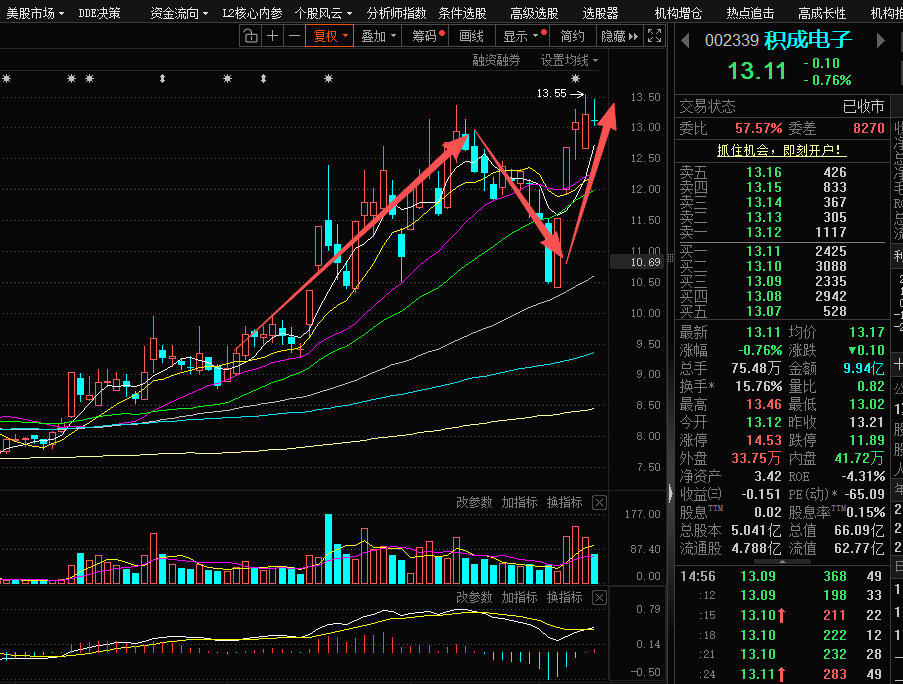Click 金额 value 9.94亿

coord(864,368)
